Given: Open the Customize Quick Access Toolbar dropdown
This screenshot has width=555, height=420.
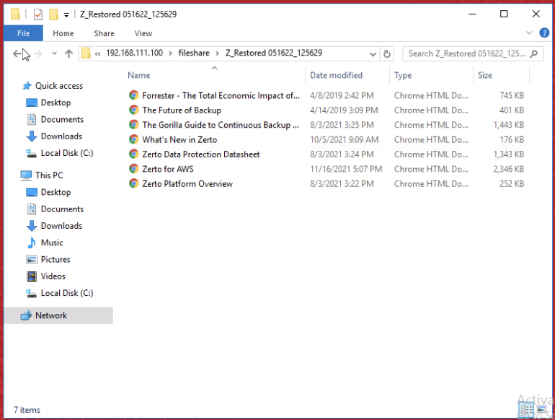Looking at the screenshot, I should tap(66, 15).
